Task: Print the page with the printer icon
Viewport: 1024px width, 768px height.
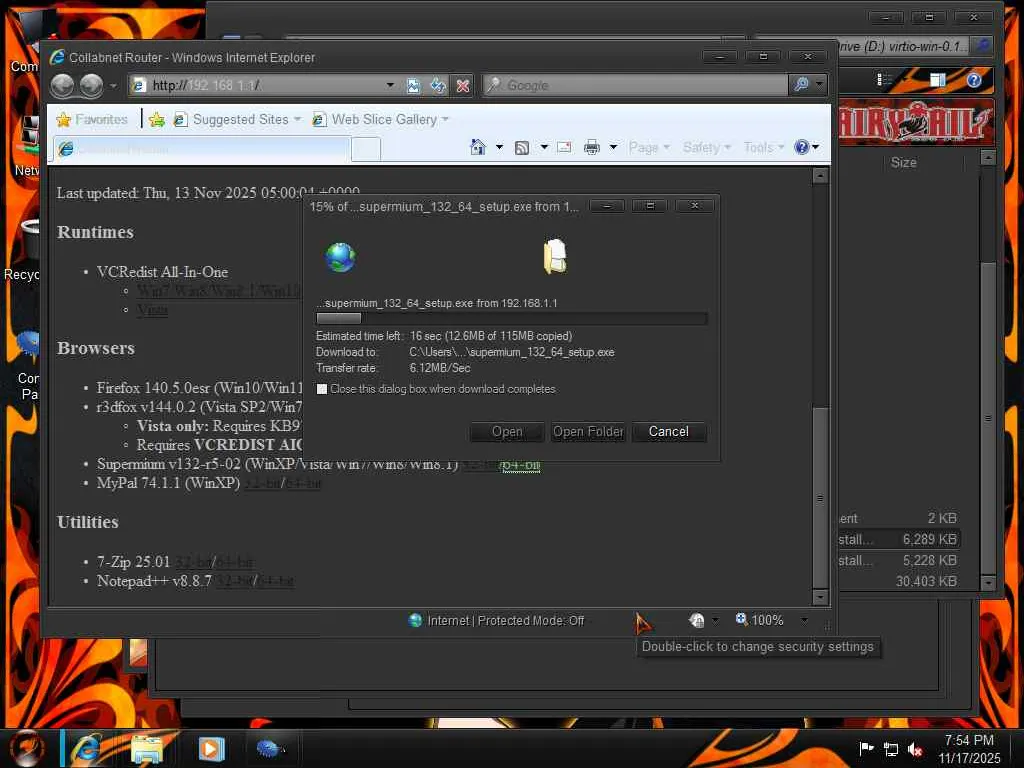Action: pyautogui.click(x=592, y=147)
